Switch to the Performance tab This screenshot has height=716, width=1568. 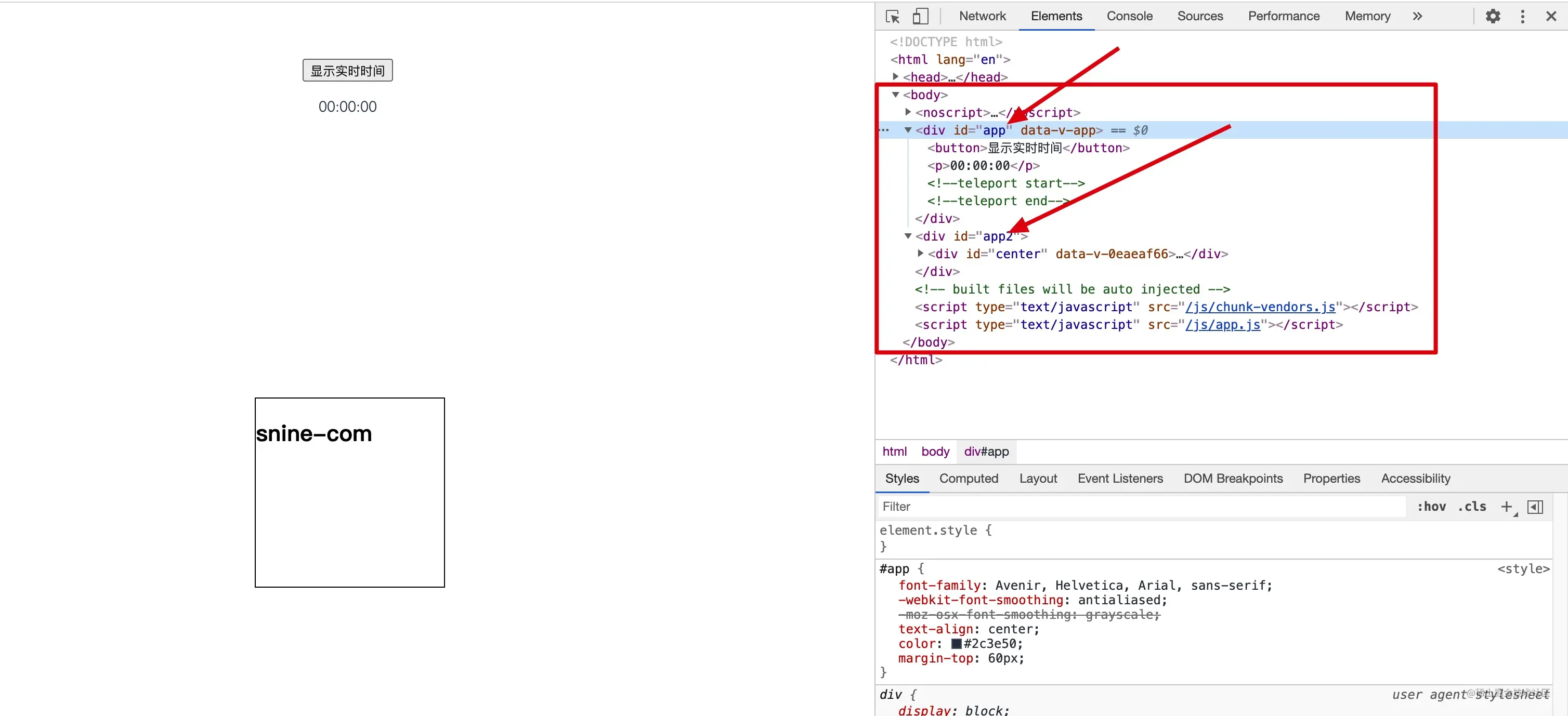coord(1284,17)
